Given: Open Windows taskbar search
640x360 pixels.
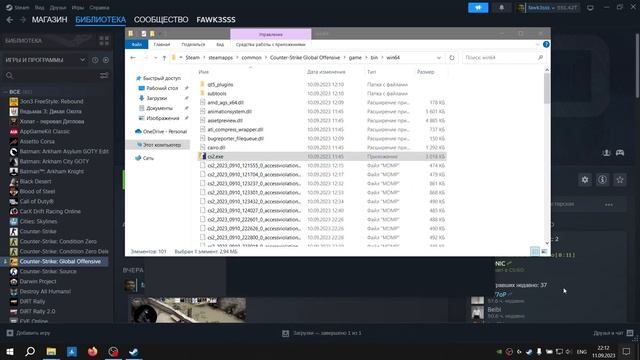Looking at the screenshot, I should tap(30, 351).
